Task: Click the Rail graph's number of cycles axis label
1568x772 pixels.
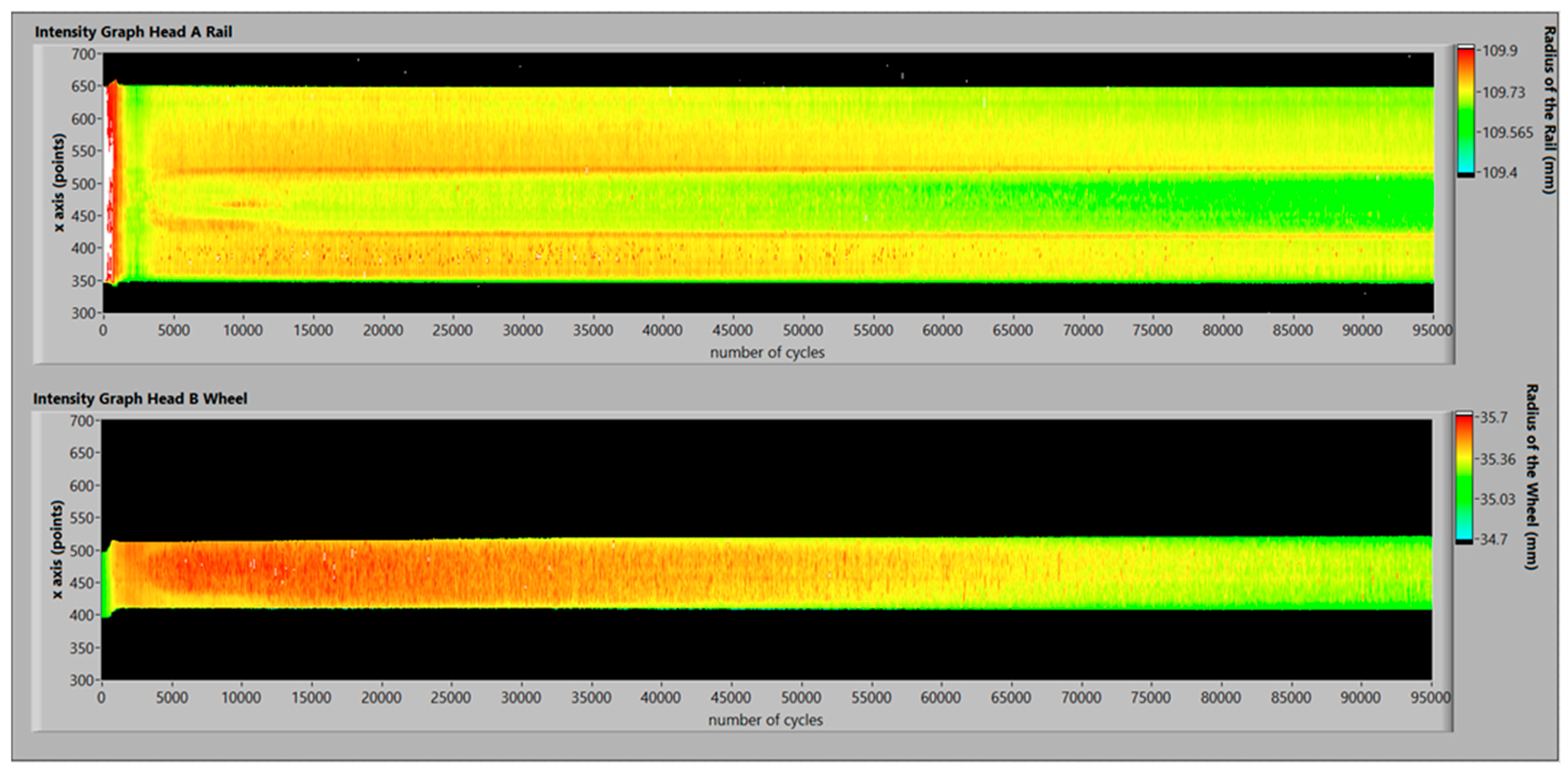Action: [x=767, y=353]
